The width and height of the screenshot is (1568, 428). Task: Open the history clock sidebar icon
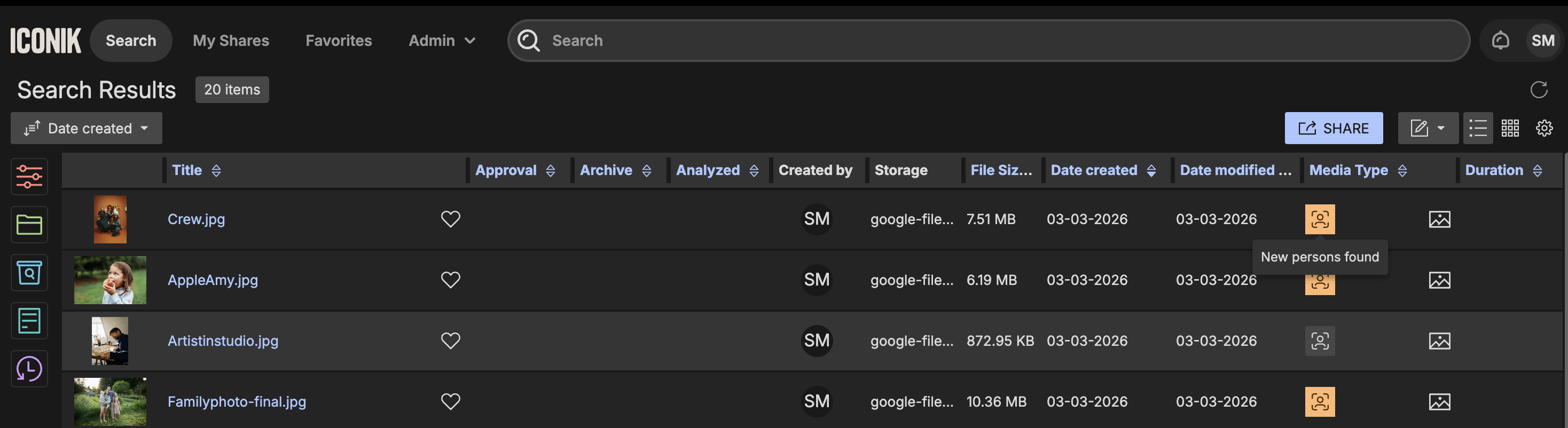click(29, 369)
